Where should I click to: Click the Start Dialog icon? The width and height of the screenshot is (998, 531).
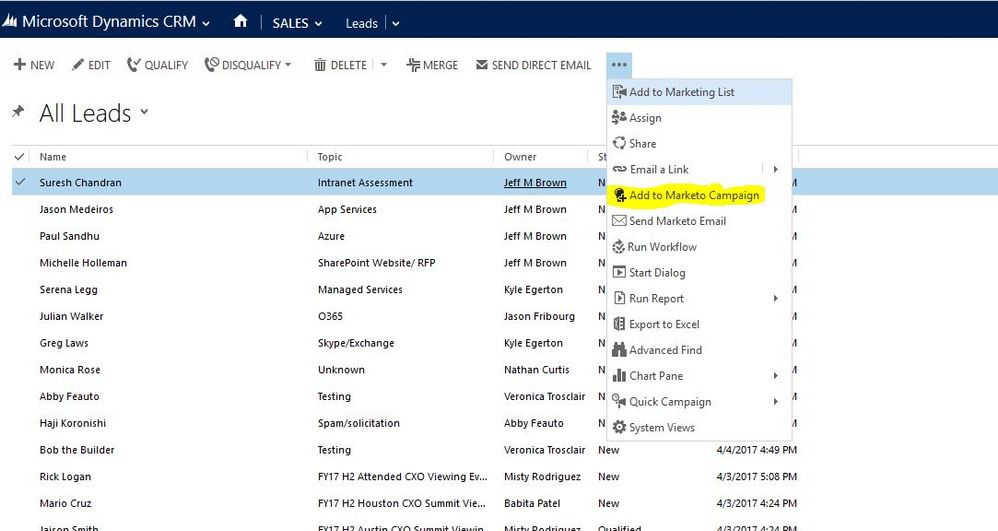(x=619, y=273)
